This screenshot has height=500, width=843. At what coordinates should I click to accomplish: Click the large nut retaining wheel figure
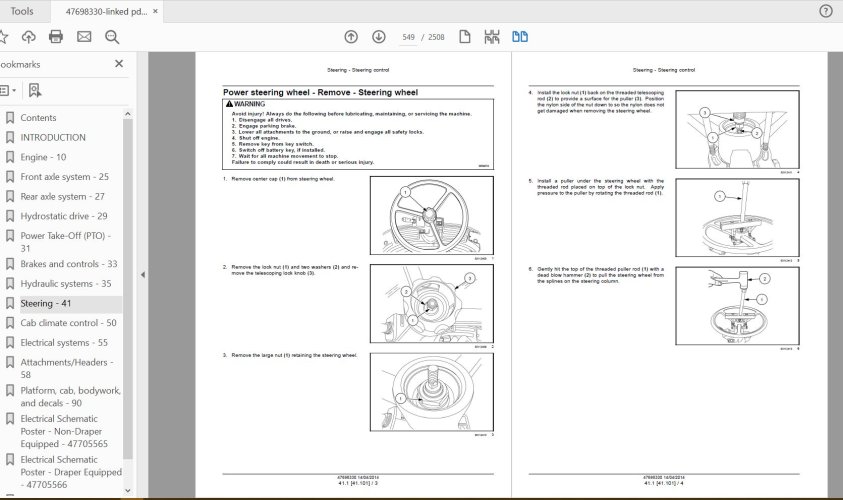(432, 392)
